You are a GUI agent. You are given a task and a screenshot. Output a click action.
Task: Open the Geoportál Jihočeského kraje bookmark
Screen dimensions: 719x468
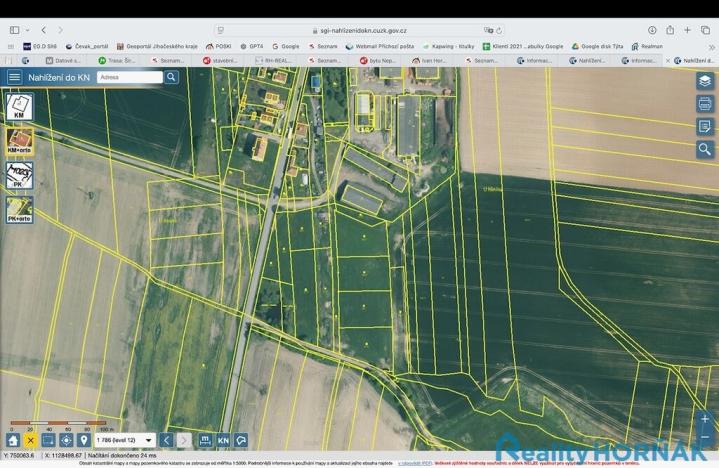point(158,46)
